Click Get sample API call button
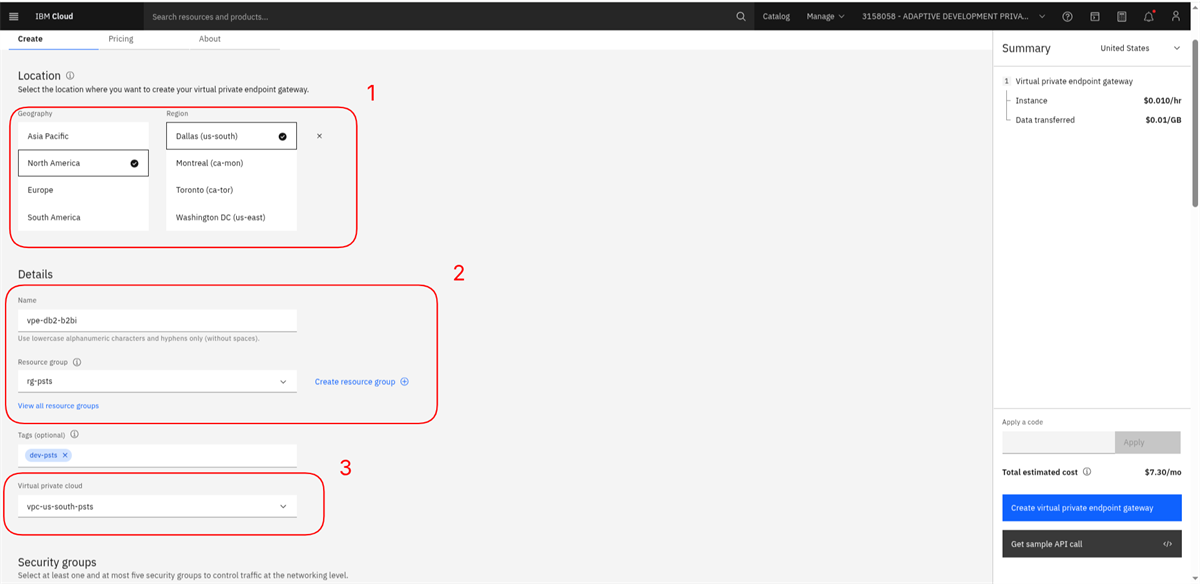Viewport: 1200px width, 584px height. click(x=1091, y=544)
